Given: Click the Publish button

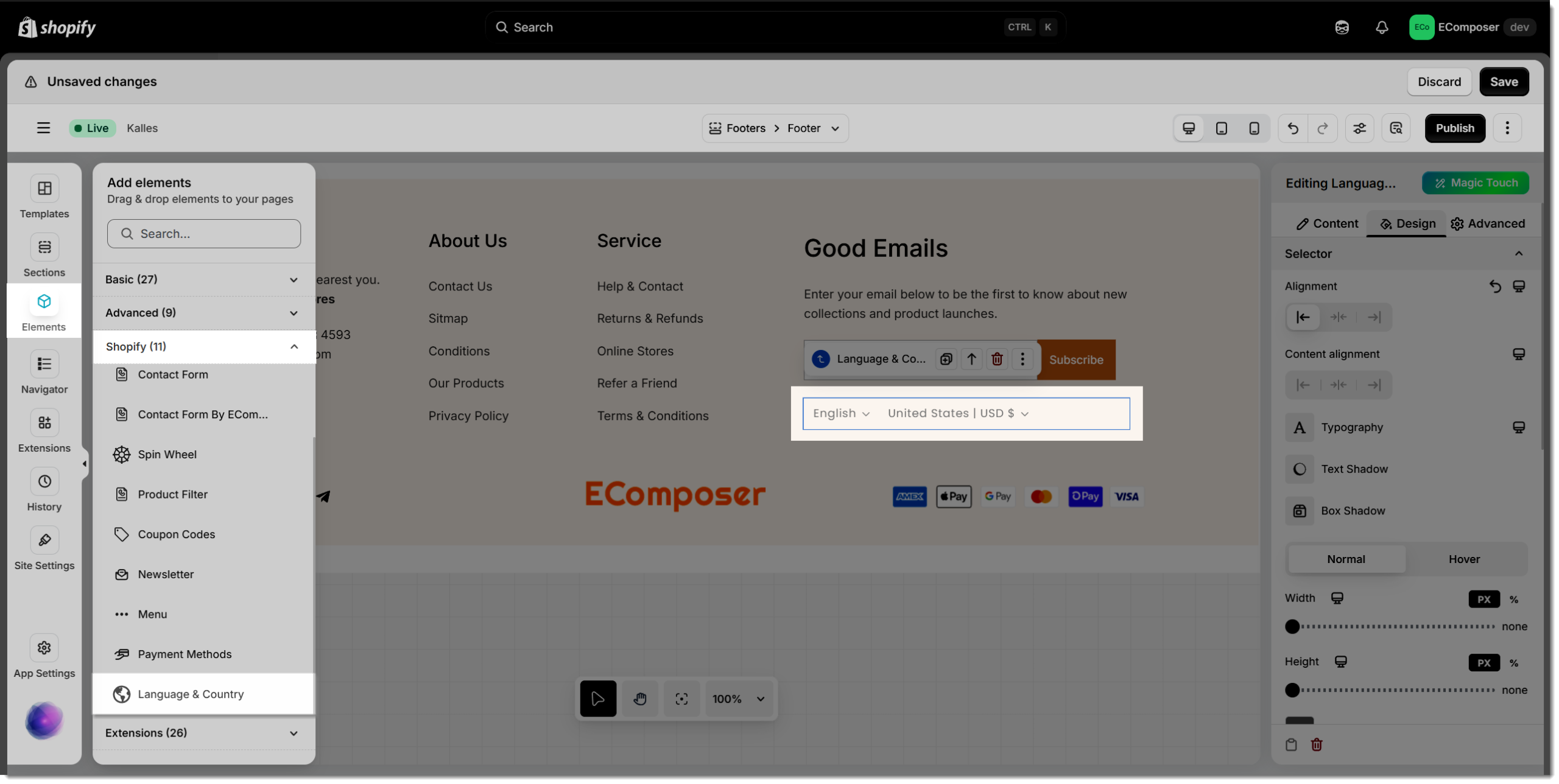Looking at the screenshot, I should pos(1454,128).
